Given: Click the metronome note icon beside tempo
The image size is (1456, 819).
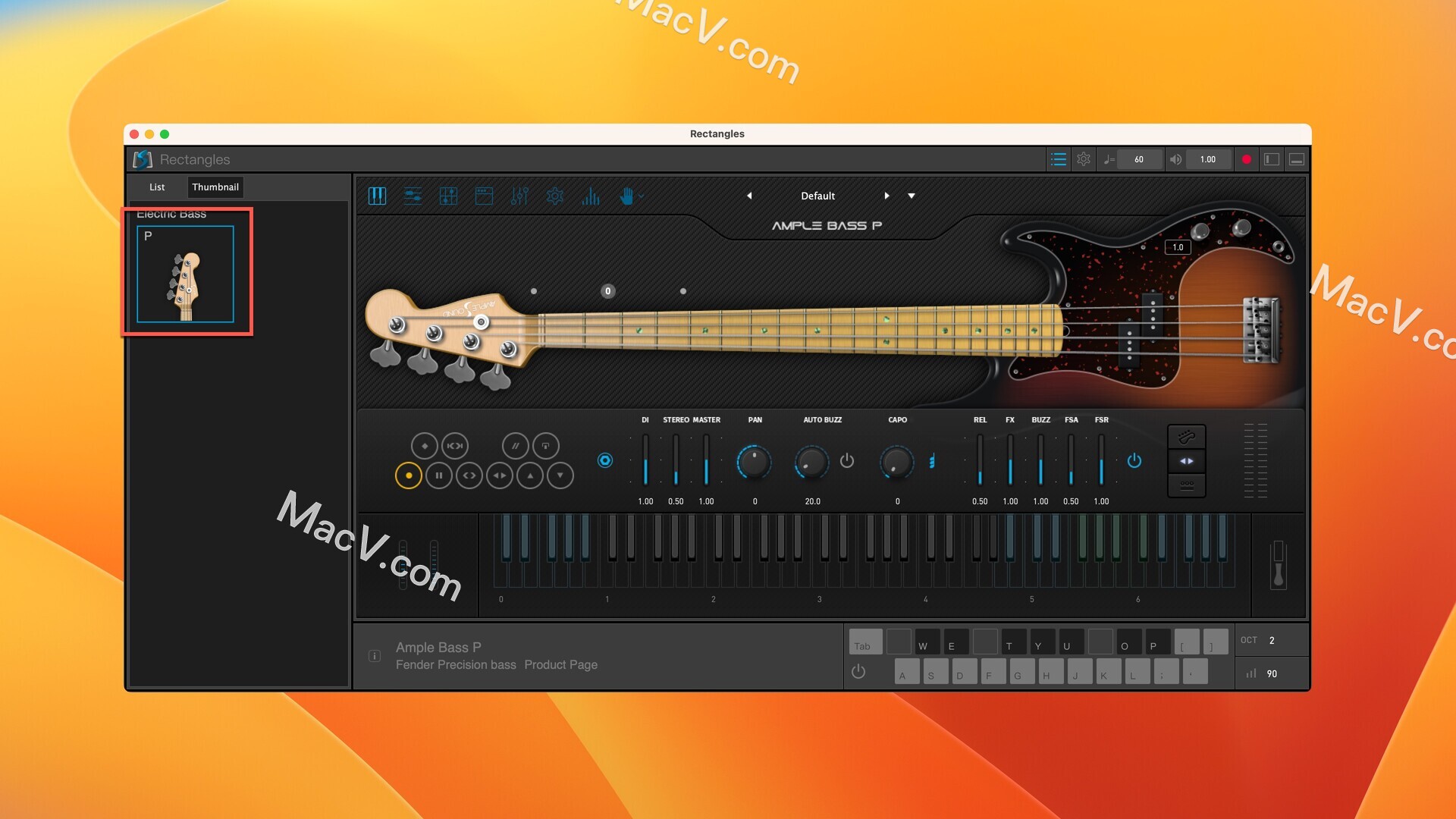Looking at the screenshot, I should [x=1108, y=159].
